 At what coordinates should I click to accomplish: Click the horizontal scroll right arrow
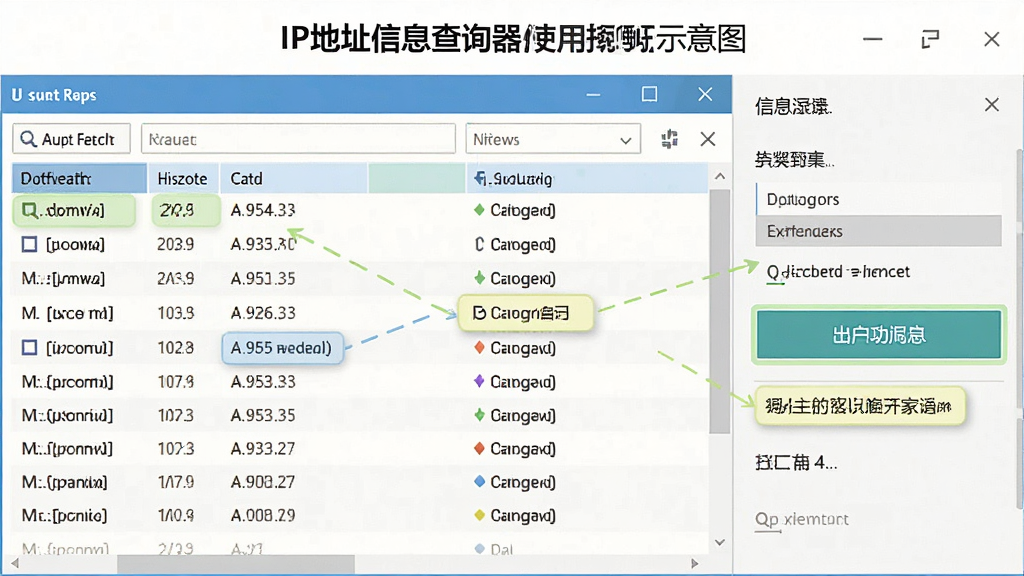(x=695, y=563)
